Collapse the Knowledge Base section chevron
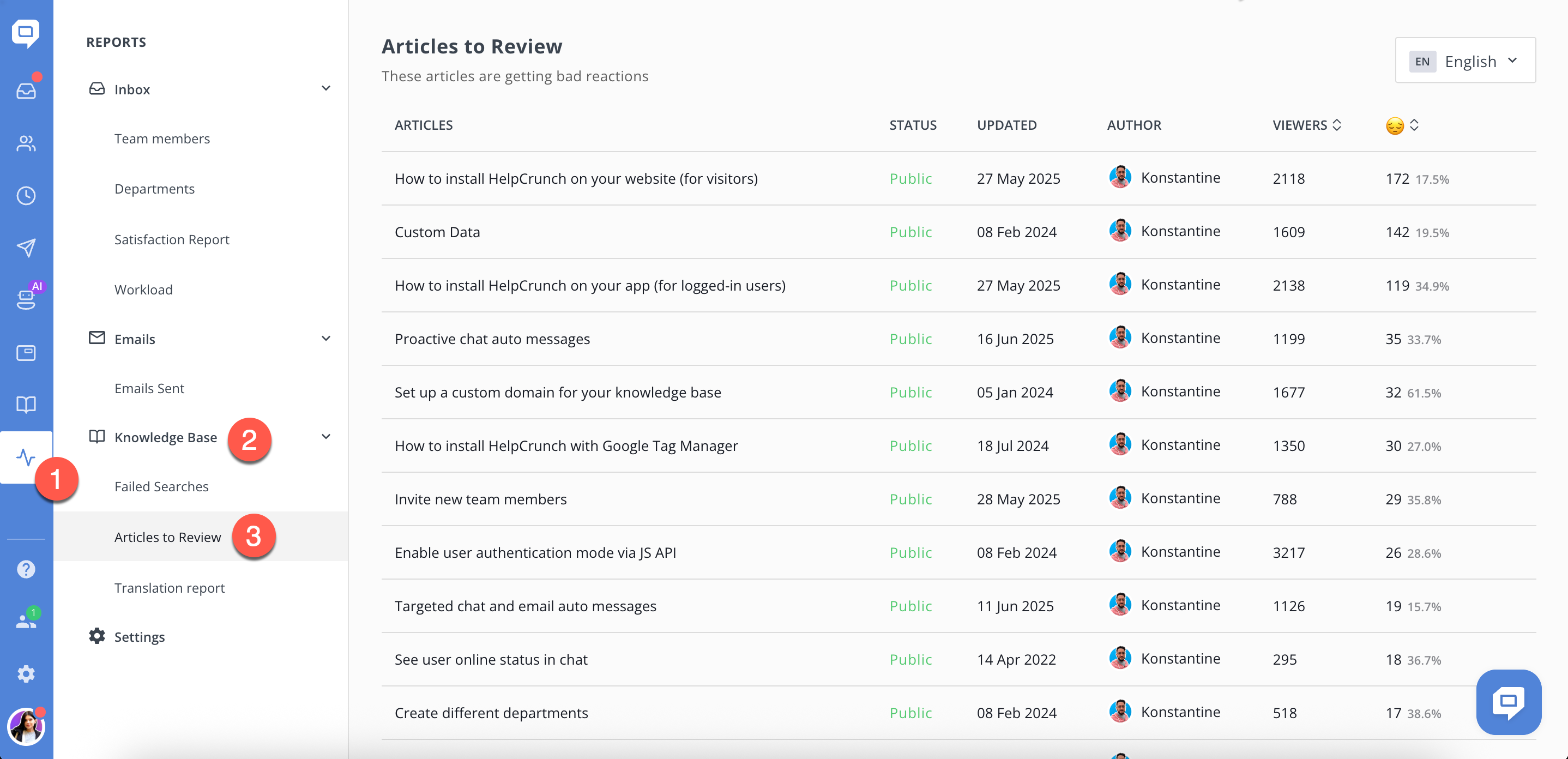1568x759 pixels. click(x=326, y=436)
